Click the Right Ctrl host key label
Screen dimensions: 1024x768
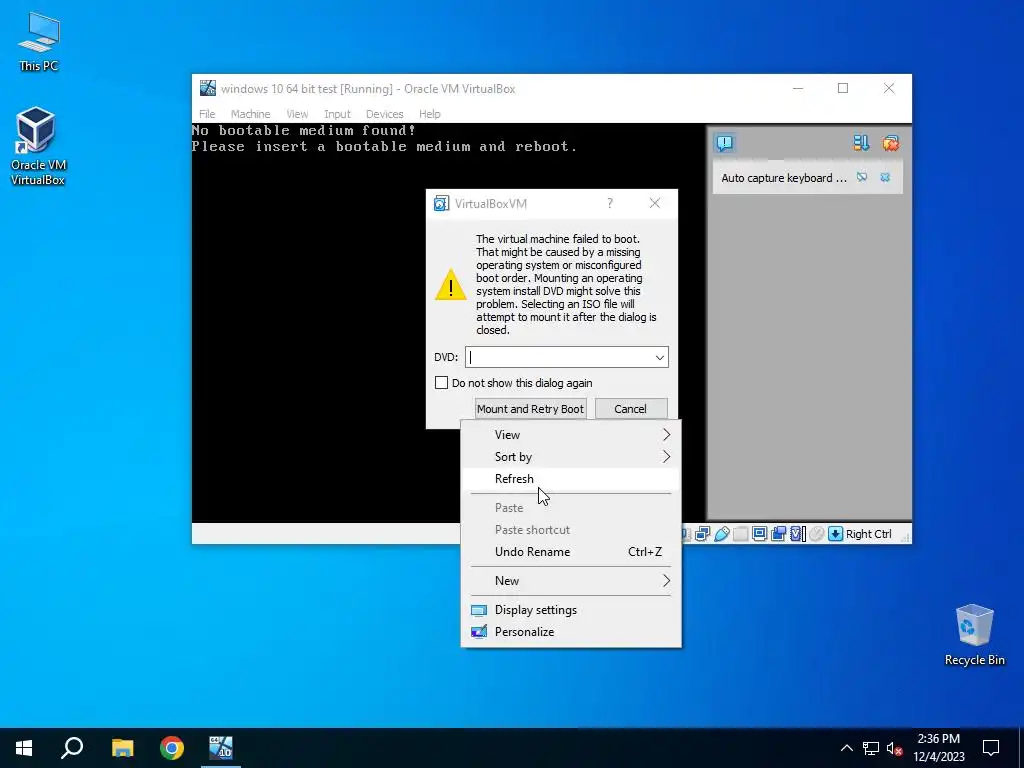pyautogui.click(x=869, y=534)
